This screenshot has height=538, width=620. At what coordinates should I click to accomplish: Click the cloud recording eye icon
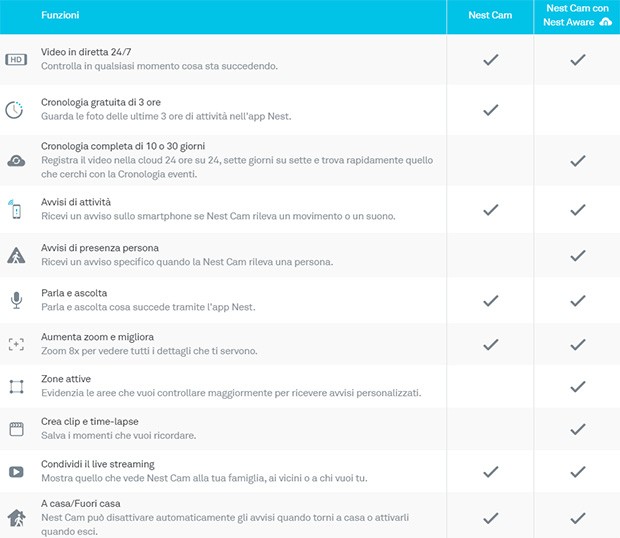click(16, 160)
